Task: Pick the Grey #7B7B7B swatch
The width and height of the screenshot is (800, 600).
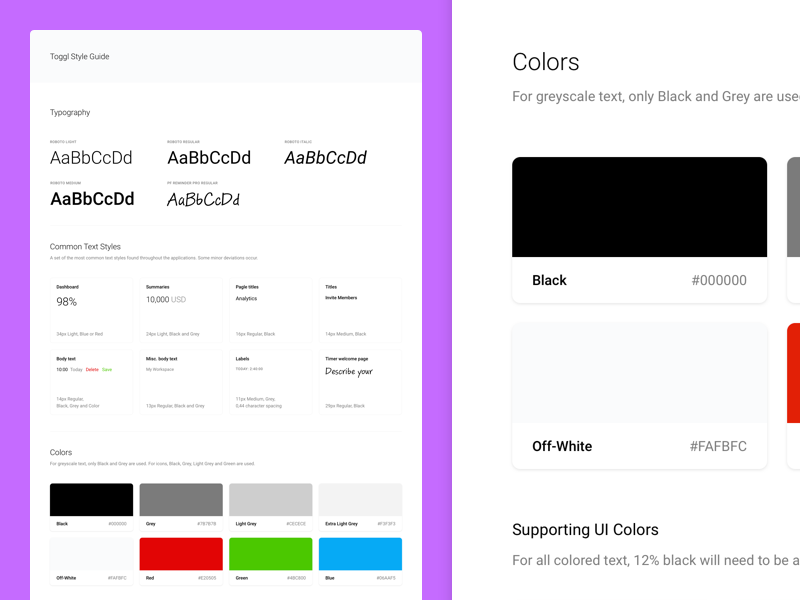Action: tap(181, 507)
